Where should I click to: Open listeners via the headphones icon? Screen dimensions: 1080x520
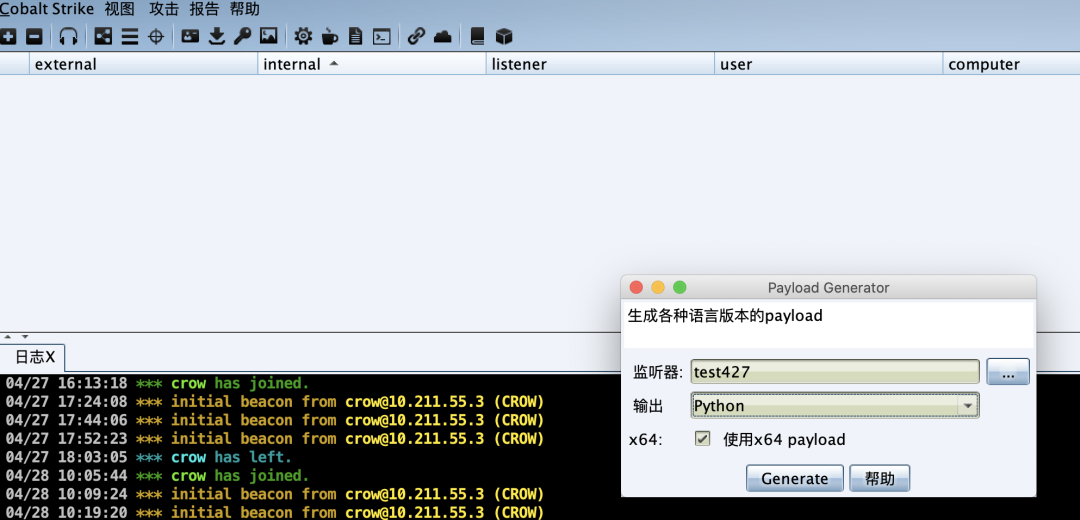68,37
